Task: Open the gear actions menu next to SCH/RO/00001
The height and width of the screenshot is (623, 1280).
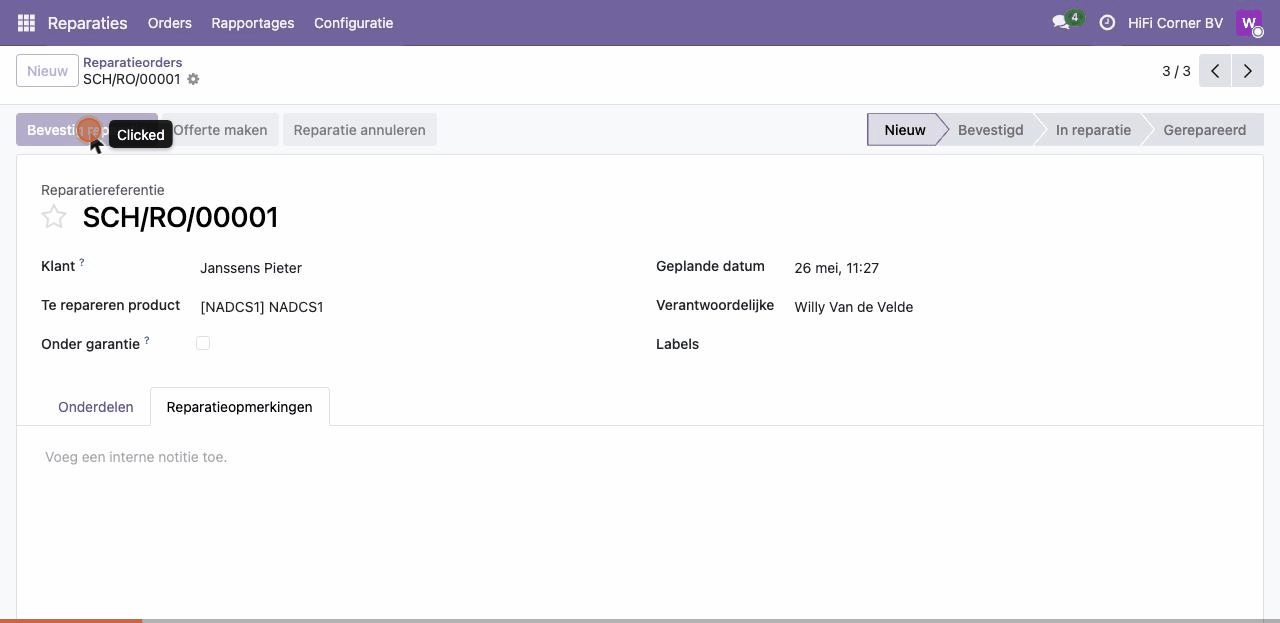Action: tap(193, 79)
